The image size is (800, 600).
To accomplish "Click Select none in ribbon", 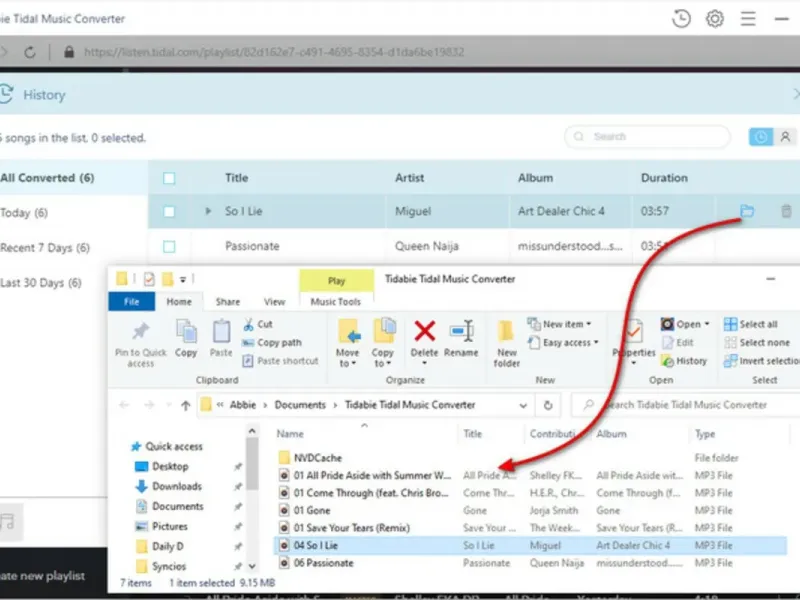I will click(757, 342).
